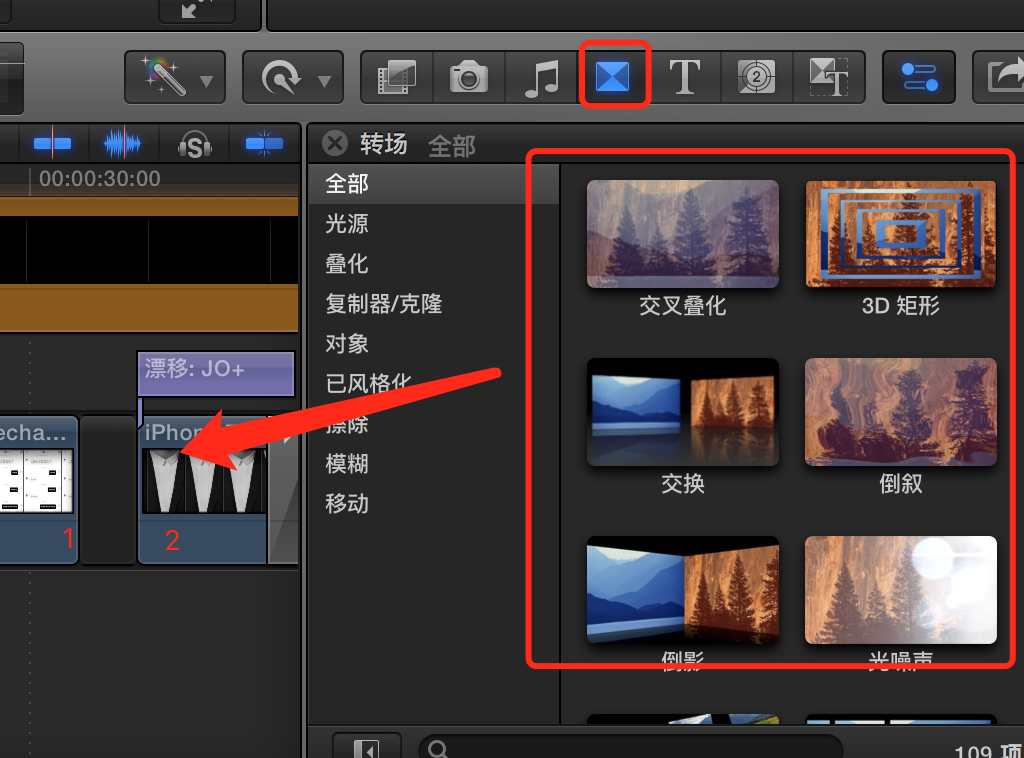Screen dimensions: 1024x758
Task: Toggle video skimming in timeline
Action: point(52,143)
